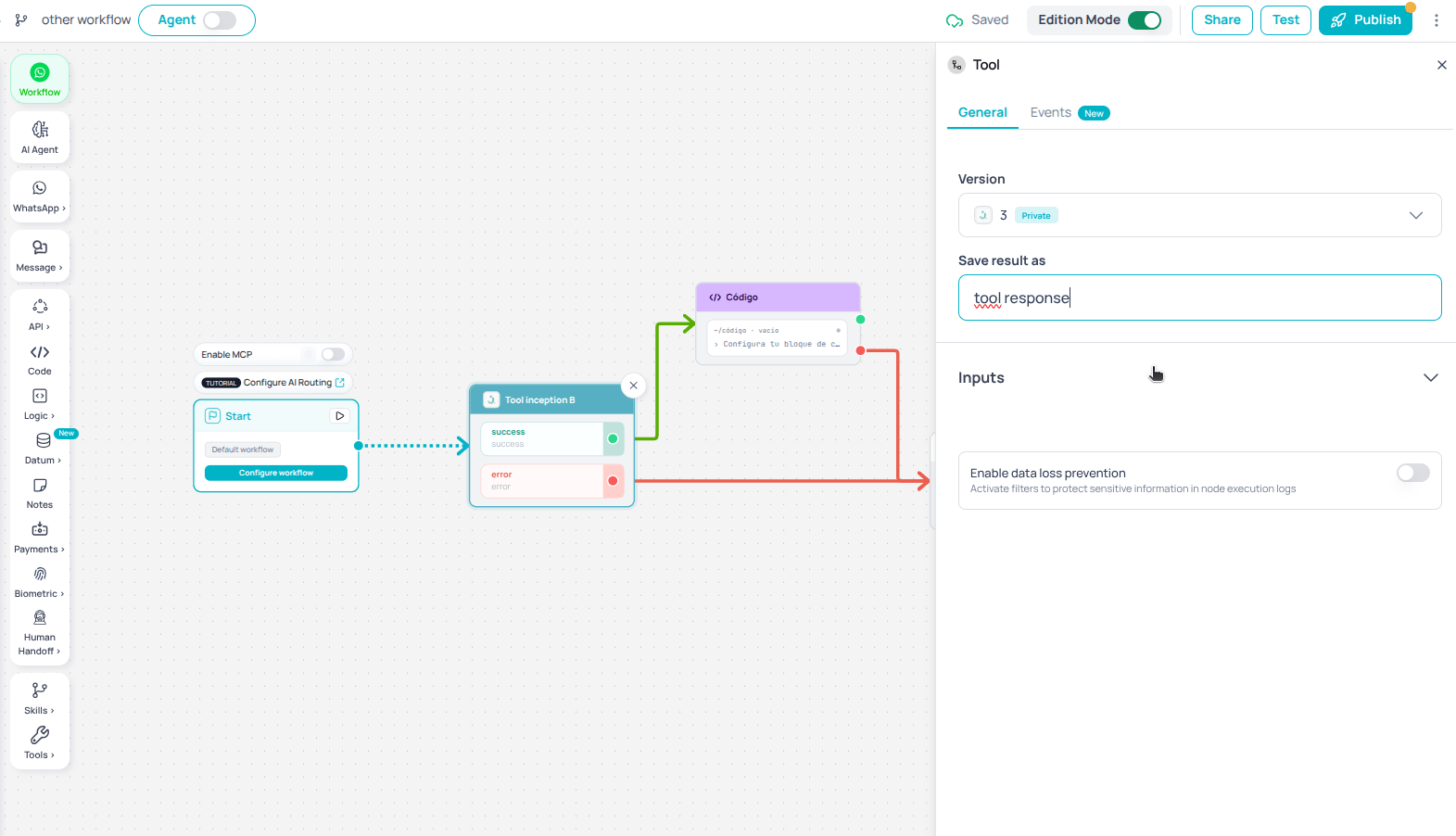1456x836 pixels.
Task: Open the Datum database menu
Action: point(43,449)
